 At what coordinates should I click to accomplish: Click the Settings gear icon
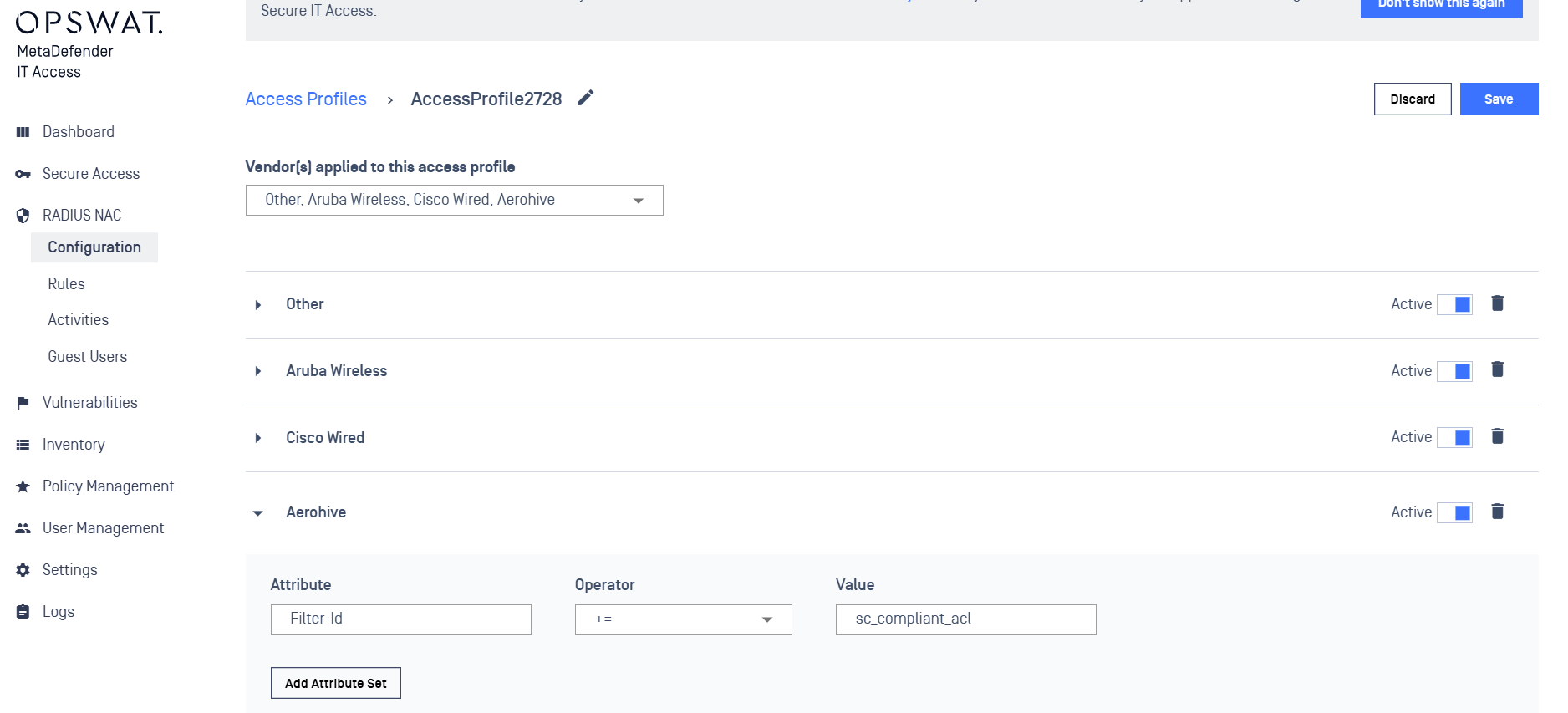click(x=23, y=570)
